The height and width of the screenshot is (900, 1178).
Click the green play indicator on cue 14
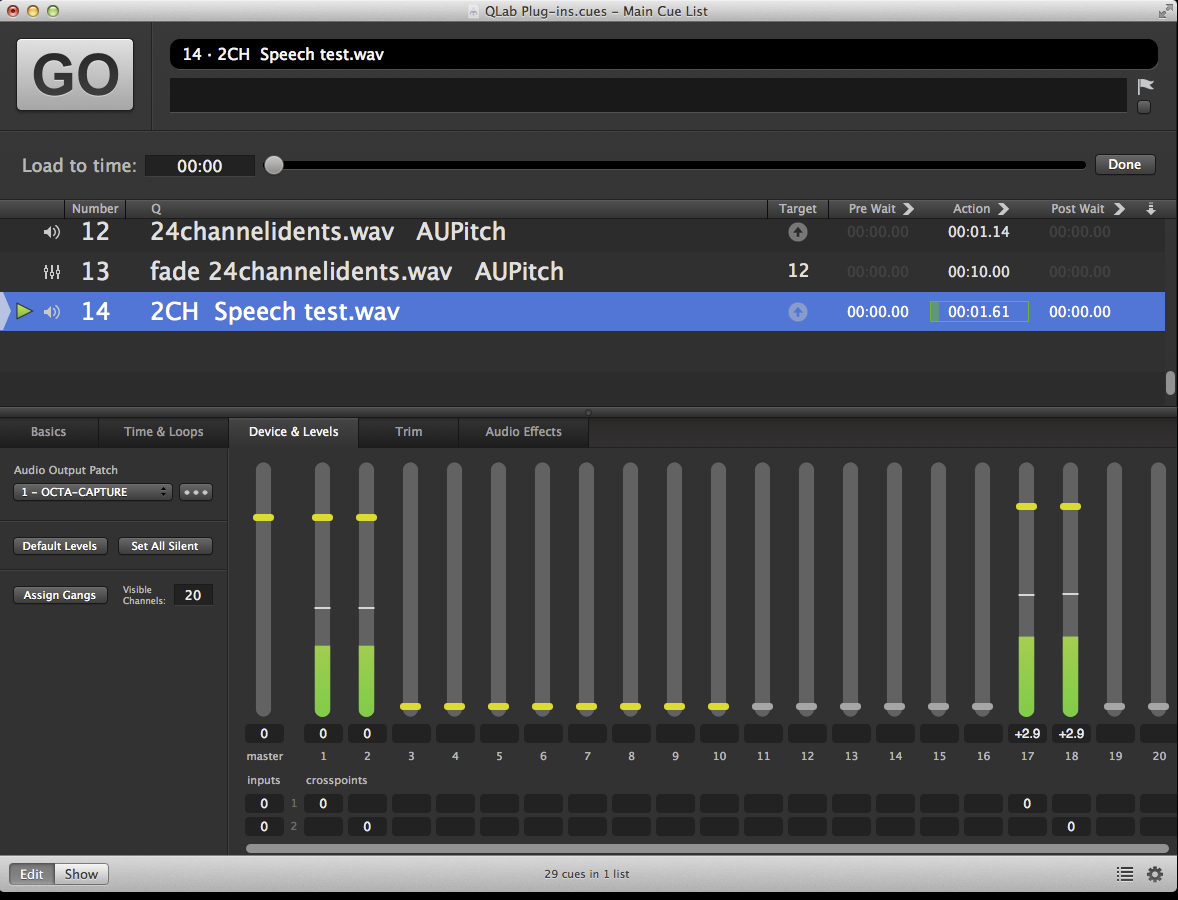(24, 312)
